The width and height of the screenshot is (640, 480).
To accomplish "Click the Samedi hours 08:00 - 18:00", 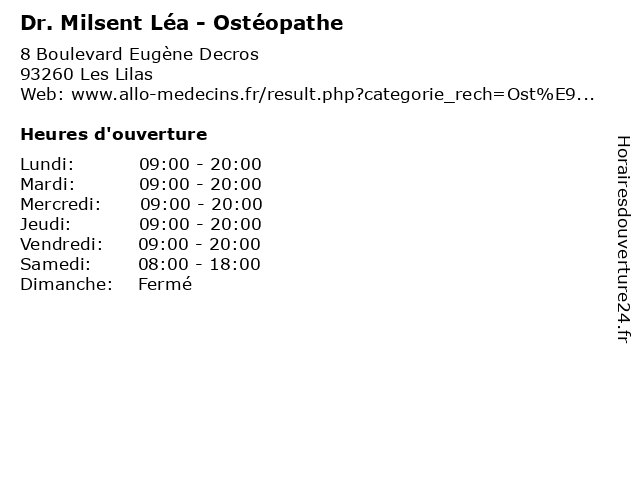I will 199,264.
